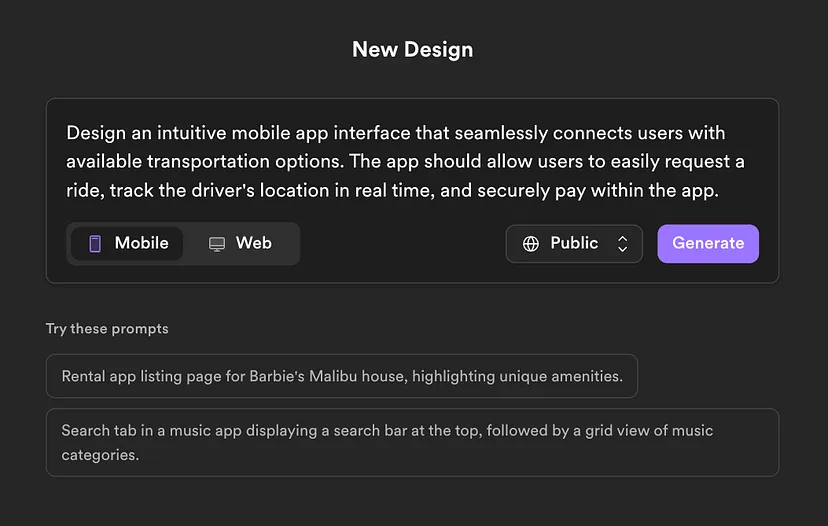Image resolution: width=828 pixels, height=526 pixels.
Task: Click the up-down chevron on visibility selector
Action: pos(623,243)
